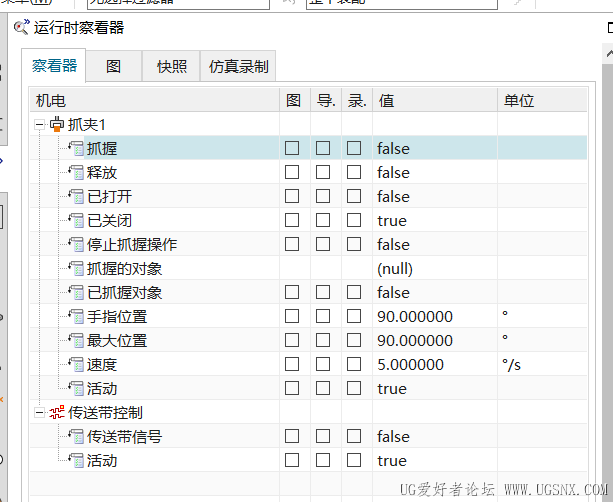Collapse the 抓夹1 tree node
Screen dimensions: 613x502
[x=39, y=125]
